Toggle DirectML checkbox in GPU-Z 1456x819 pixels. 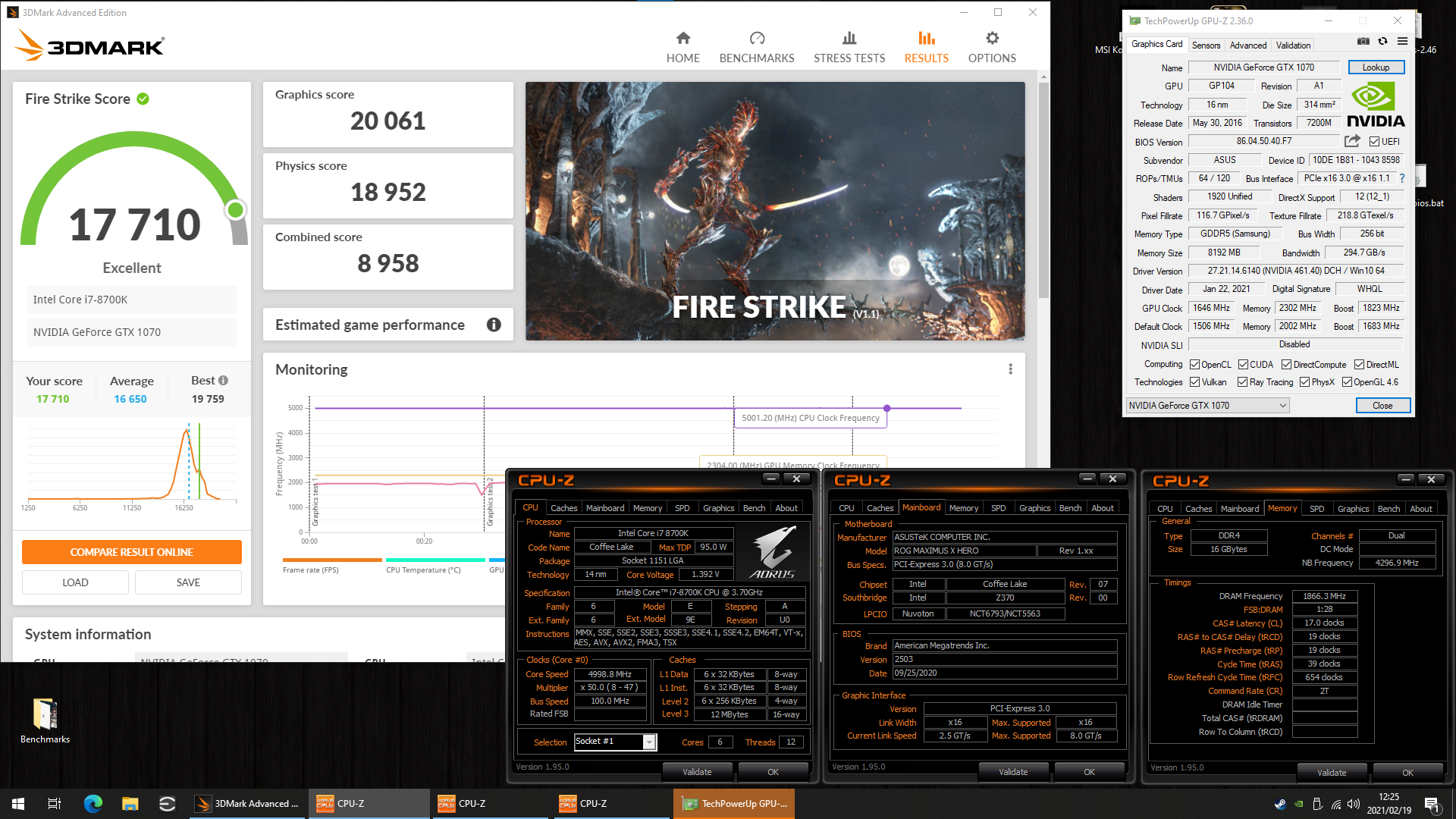(1359, 365)
